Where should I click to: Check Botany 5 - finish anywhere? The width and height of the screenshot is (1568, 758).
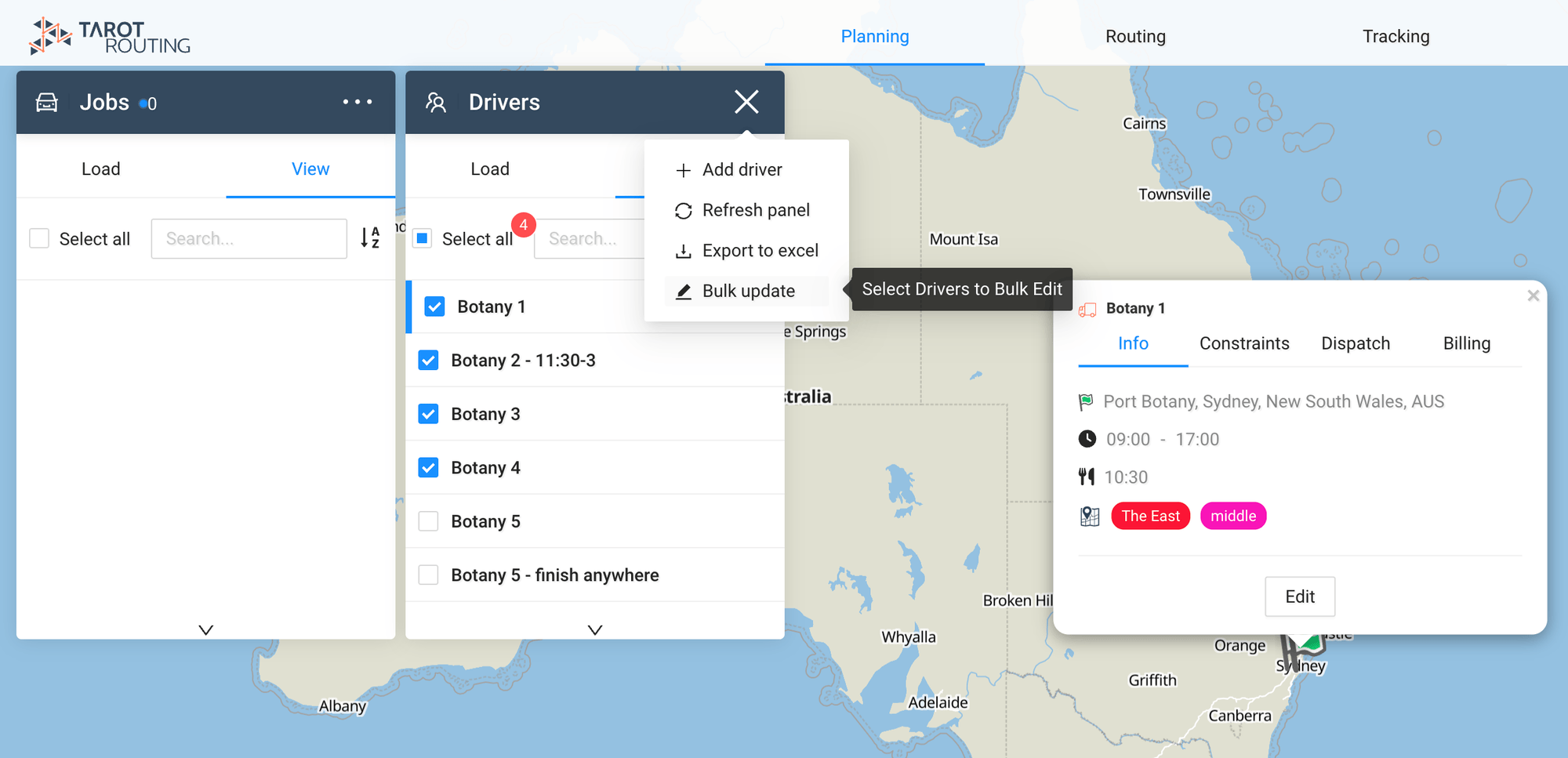click(x=428, y=575)
